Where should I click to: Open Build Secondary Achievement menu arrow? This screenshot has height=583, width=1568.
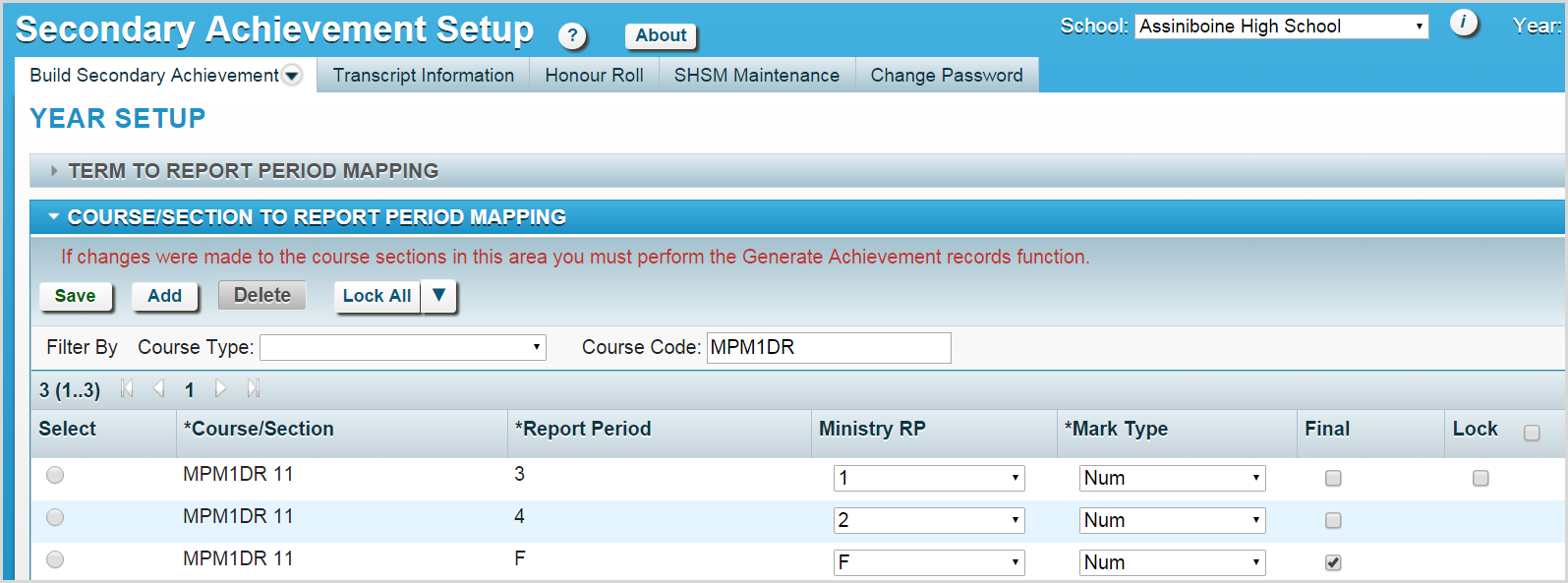tap(292, 76)
